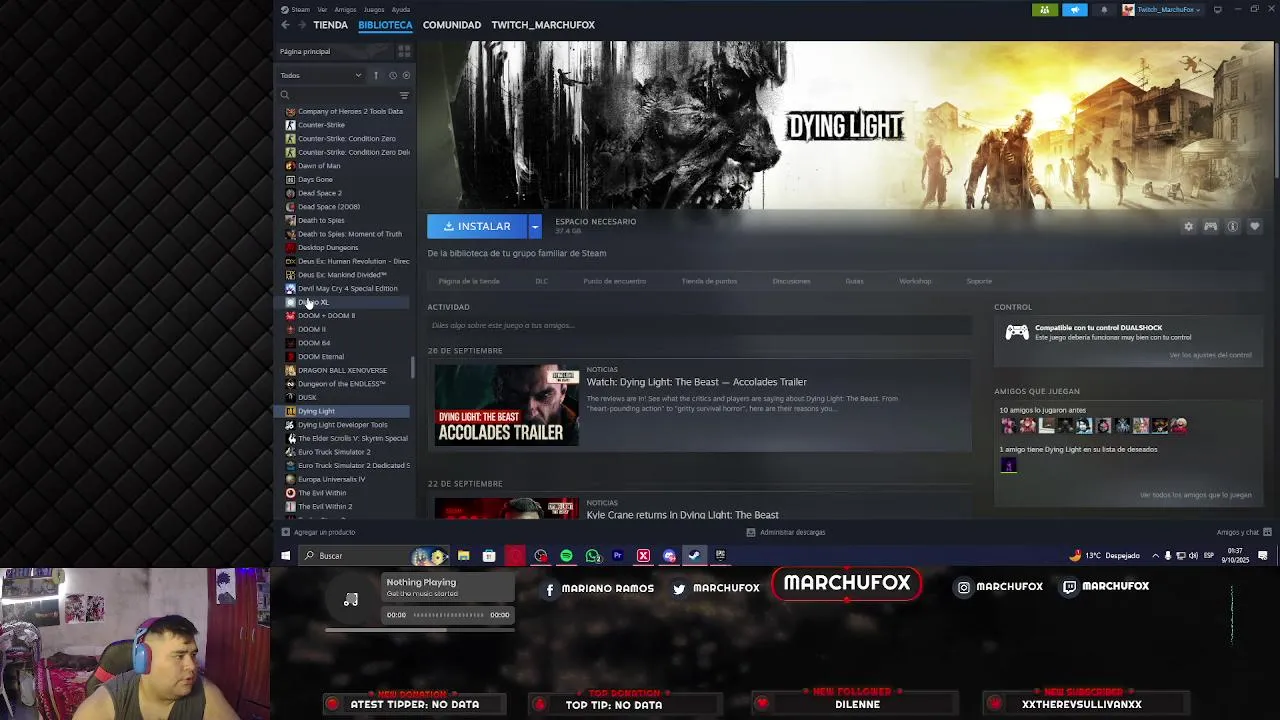1280x720 pixels.
Task: Click the sort ascending arrow in library filter
Action: 376,75
